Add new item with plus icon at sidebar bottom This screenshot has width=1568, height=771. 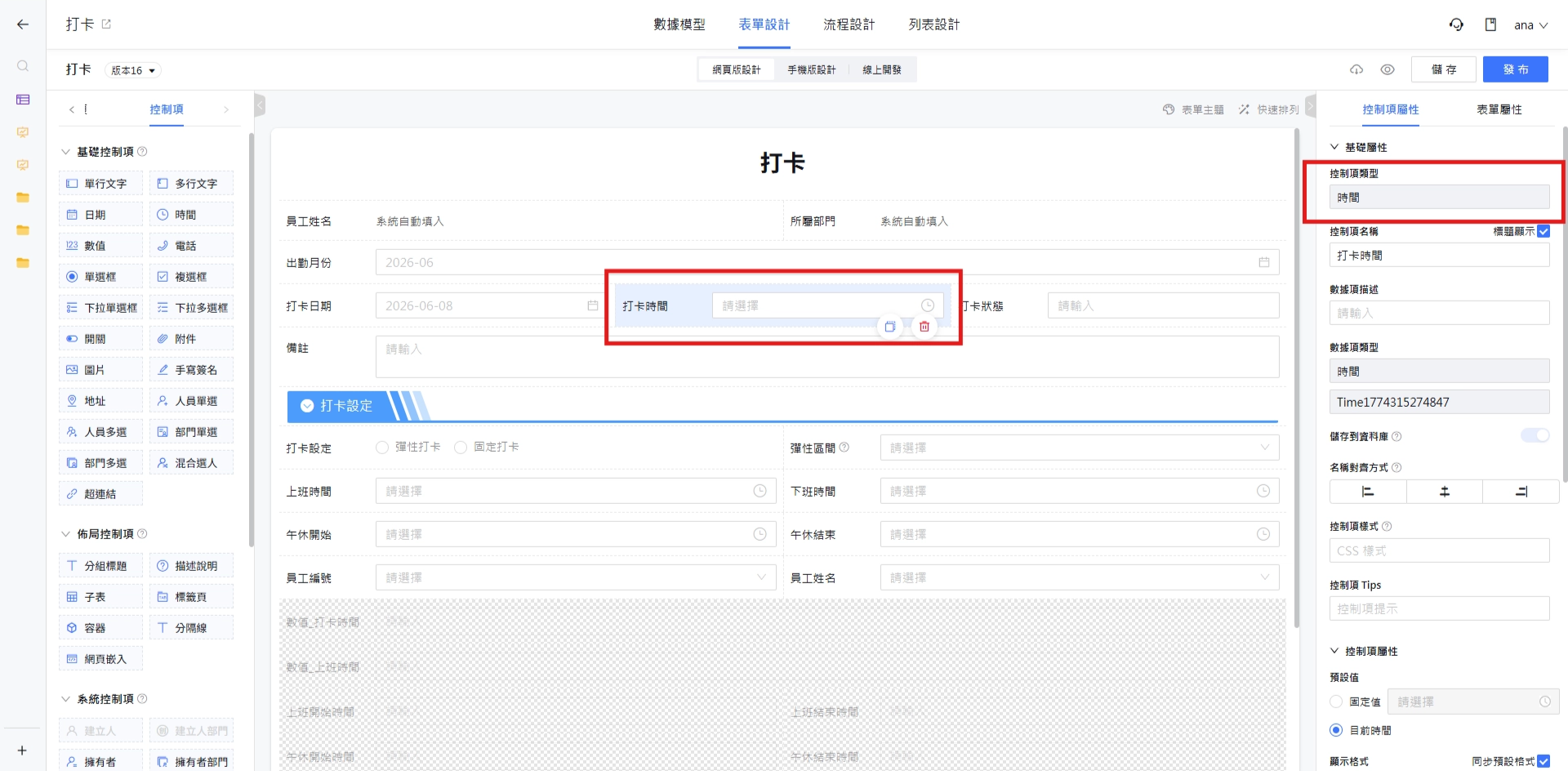click(x=22, y=751)
